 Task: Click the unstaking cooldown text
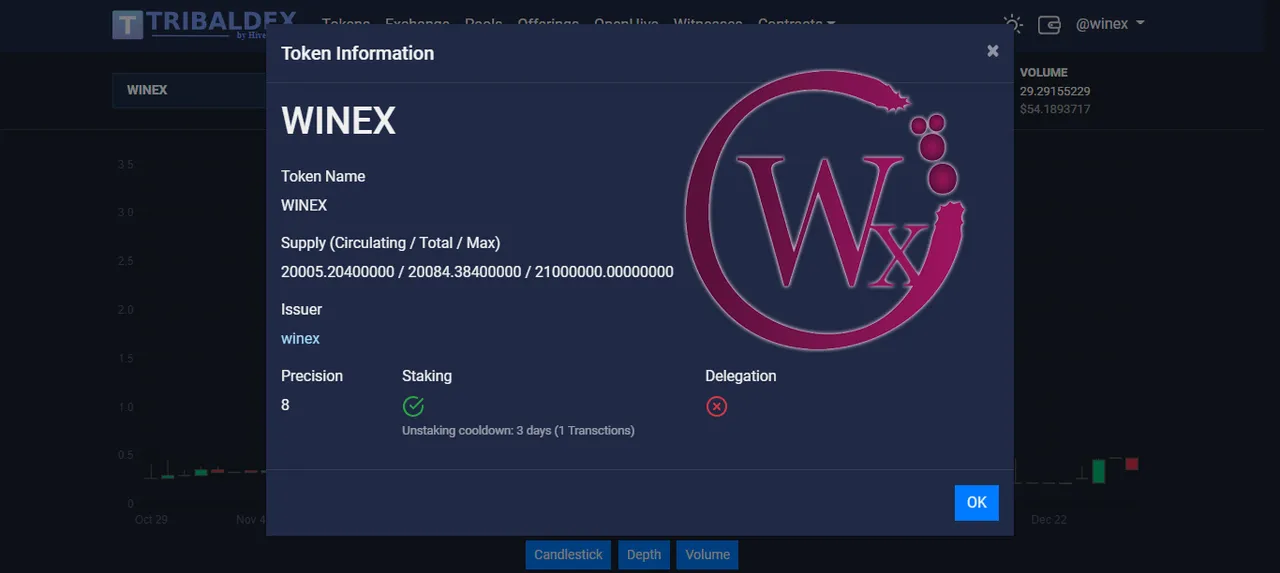(518, 431)
